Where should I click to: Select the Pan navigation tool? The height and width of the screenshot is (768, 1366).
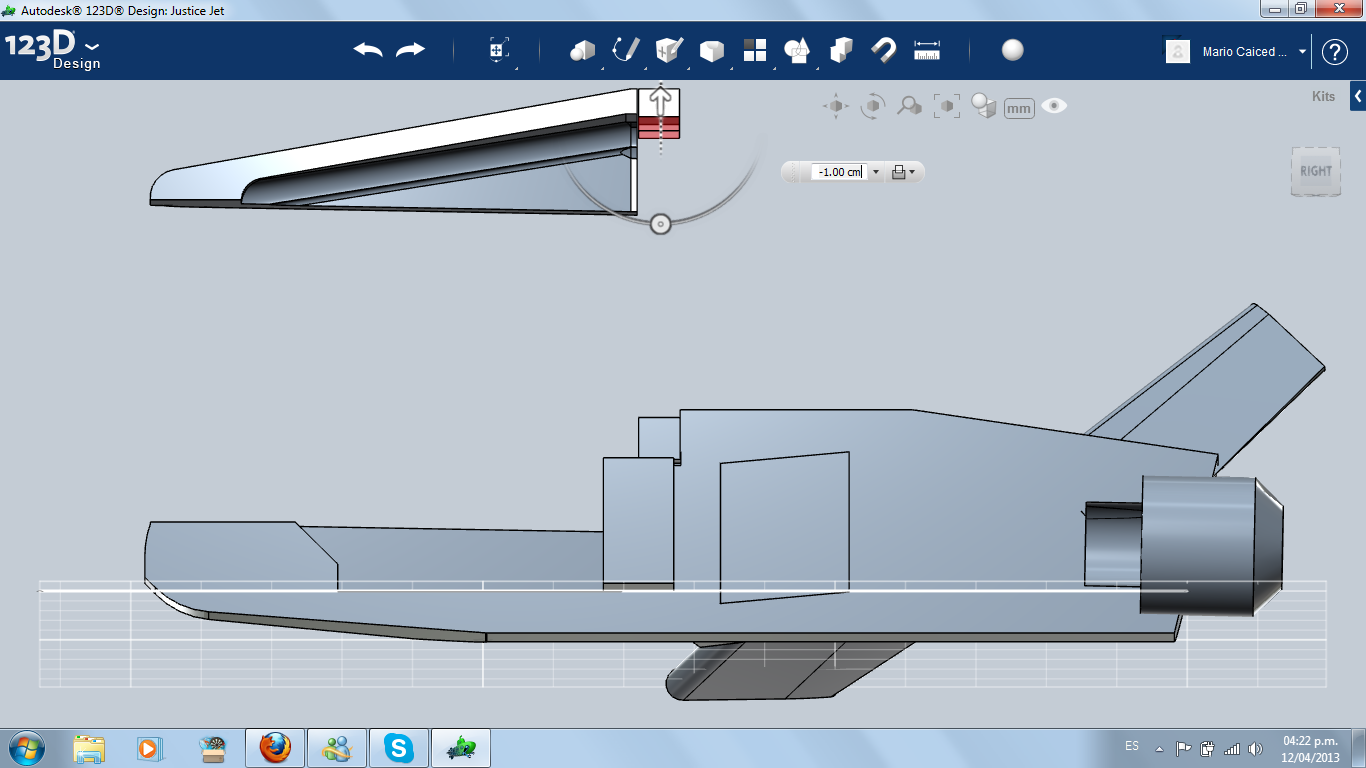[836, 106]
